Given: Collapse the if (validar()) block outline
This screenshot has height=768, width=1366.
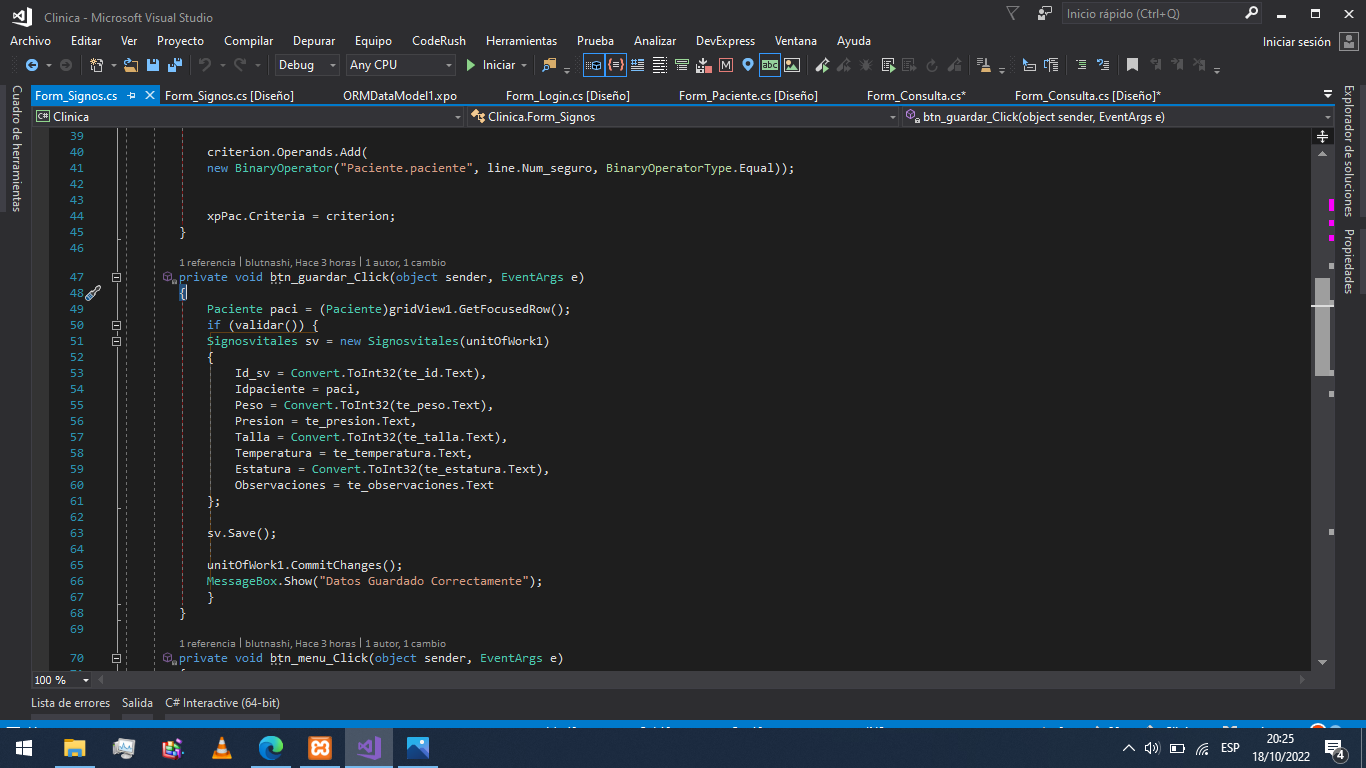Looking at the screenshot, I should pos(116,325).
